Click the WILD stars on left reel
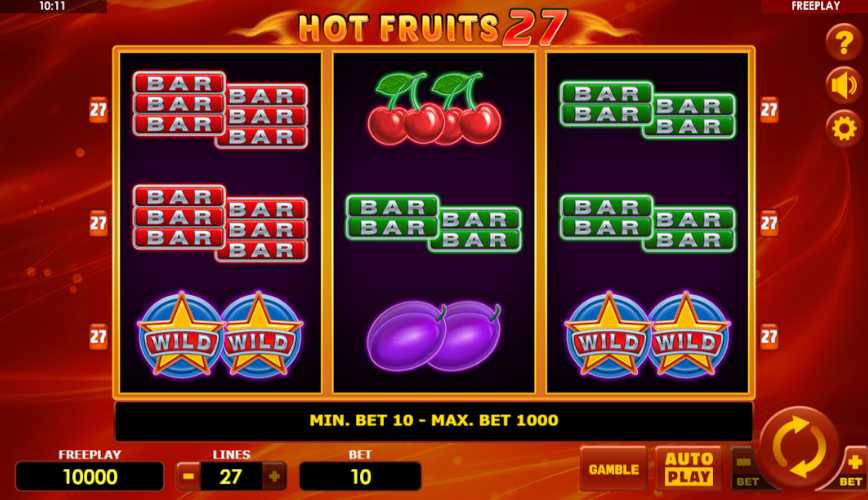The image size is (868, 500). [x=220, y=335]
